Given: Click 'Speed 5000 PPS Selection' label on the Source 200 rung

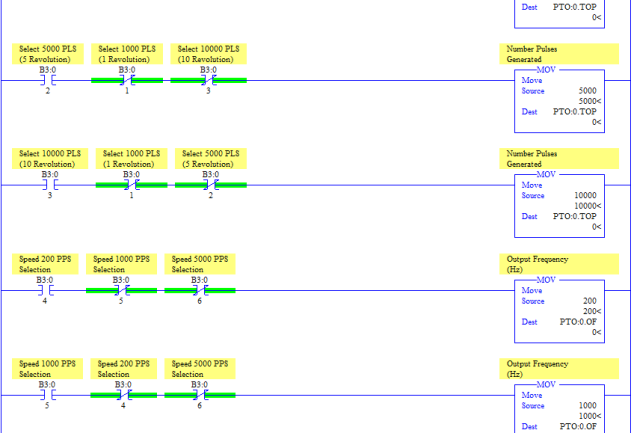Looking at the screenshot, I should 200,264.
